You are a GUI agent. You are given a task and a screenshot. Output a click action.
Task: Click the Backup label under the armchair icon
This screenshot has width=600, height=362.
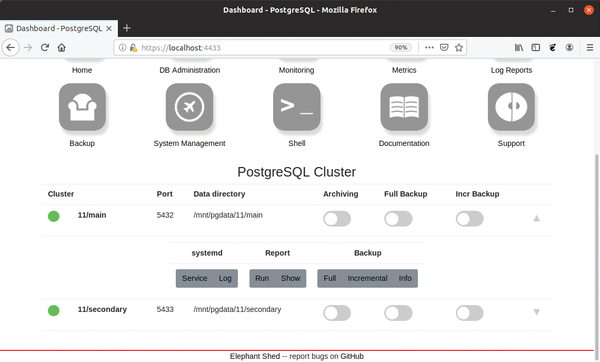pos(82,143)
